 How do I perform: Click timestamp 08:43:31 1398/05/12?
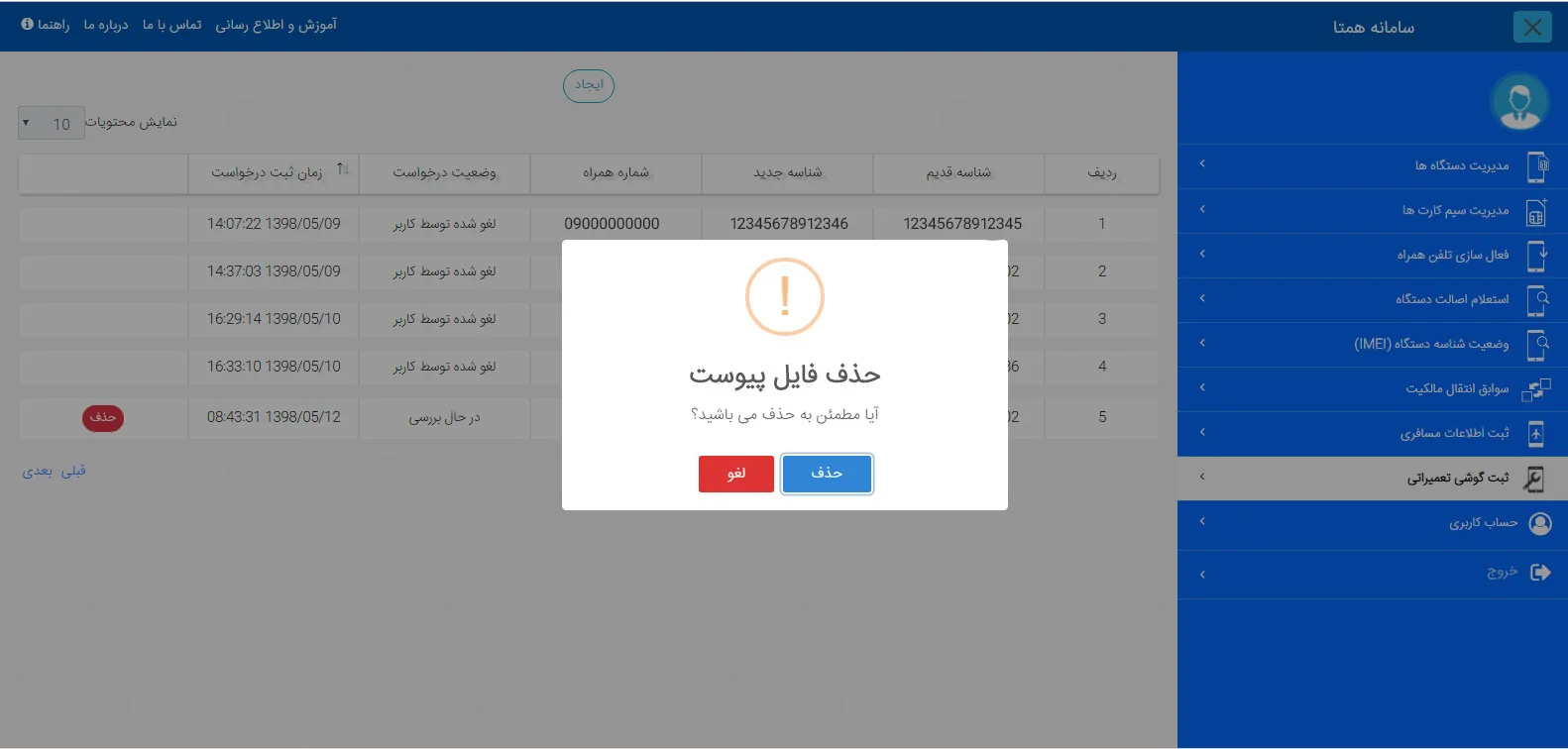tap(274, 417)
